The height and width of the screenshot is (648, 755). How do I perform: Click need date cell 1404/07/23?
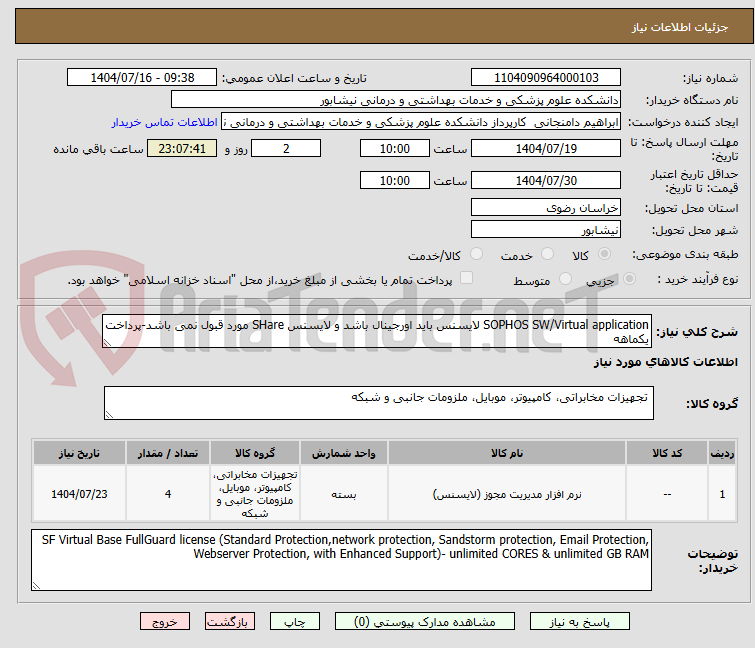[79, 494]
